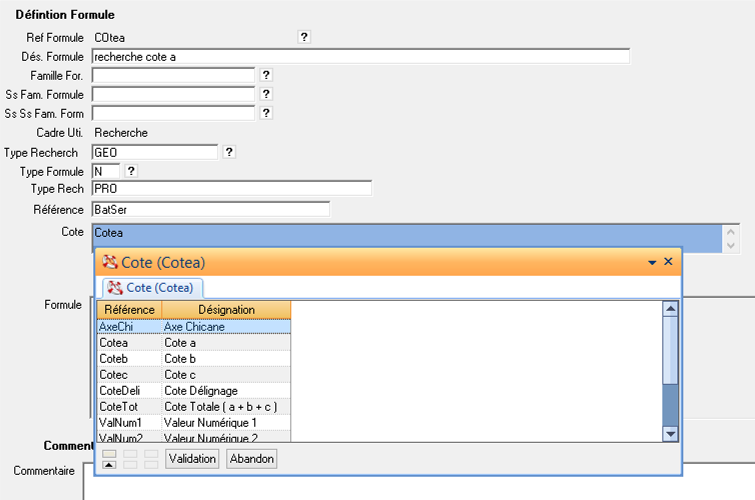
Task: Close the Cote (Cotea) popup window
Action: 668,262
